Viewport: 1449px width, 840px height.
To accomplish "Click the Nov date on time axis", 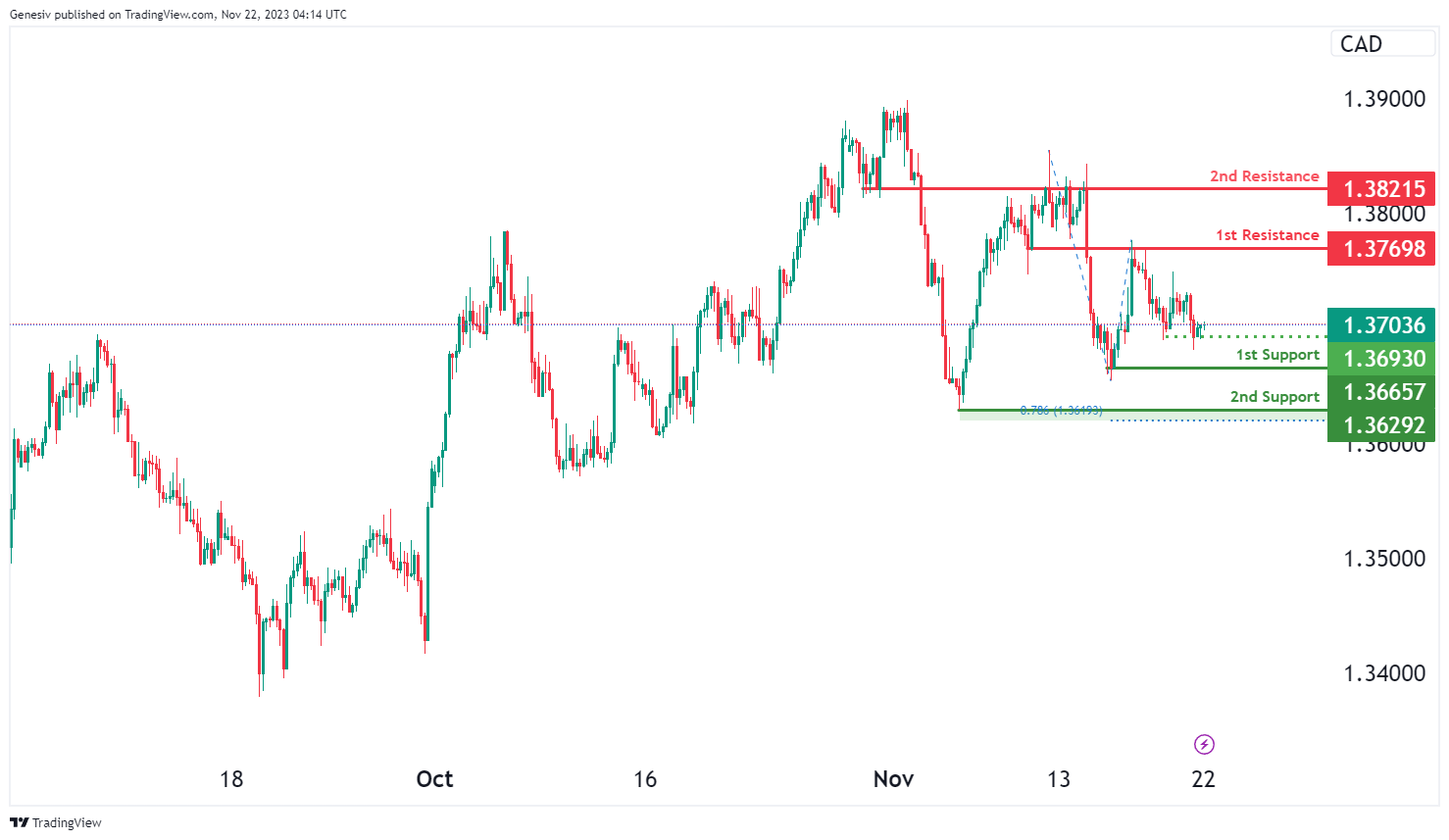I will point(893,779).
